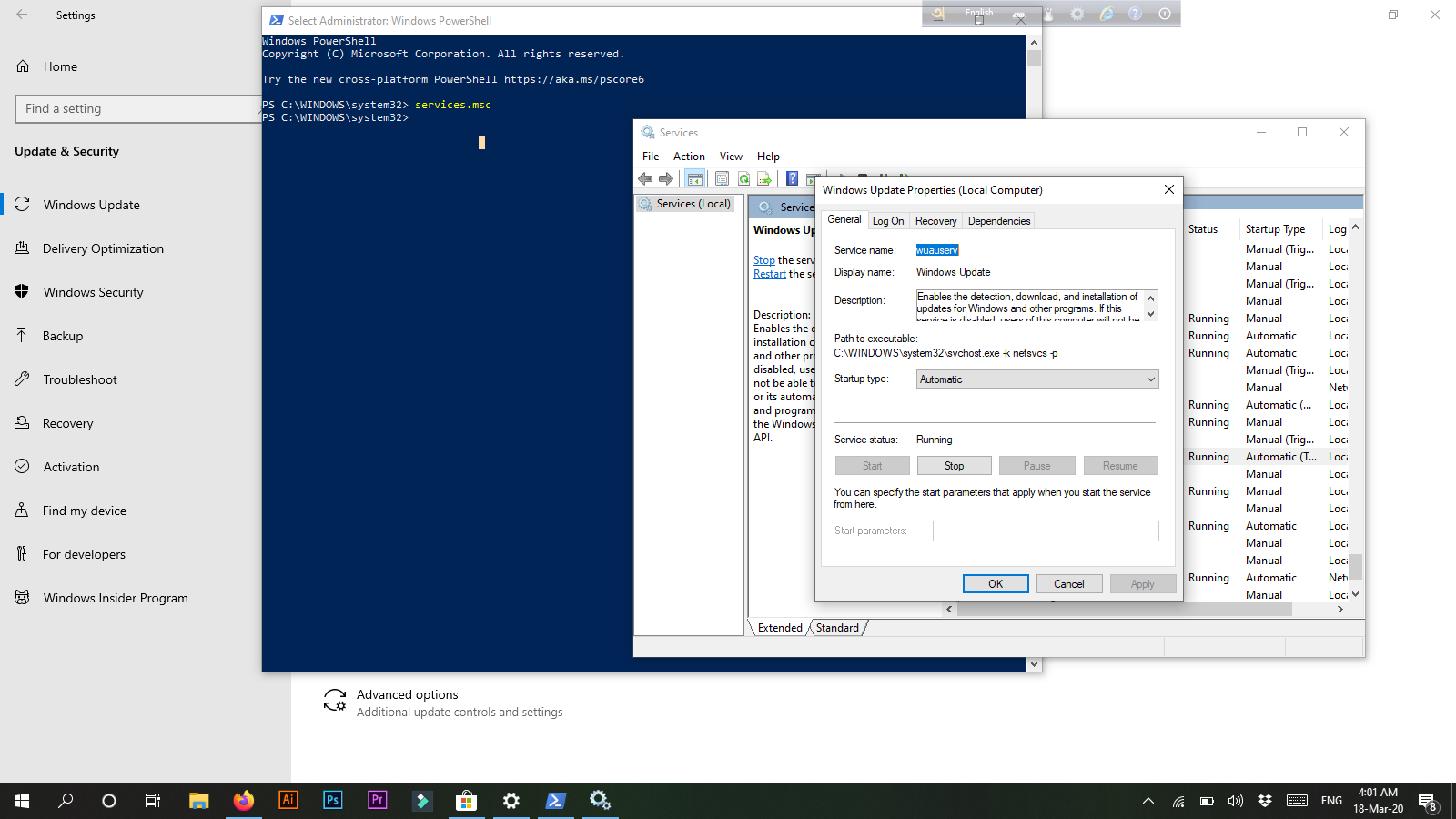Click the Forward arrow in Services toolbar
This screenshot has height=819, width=1456.
tap(666, 178)
